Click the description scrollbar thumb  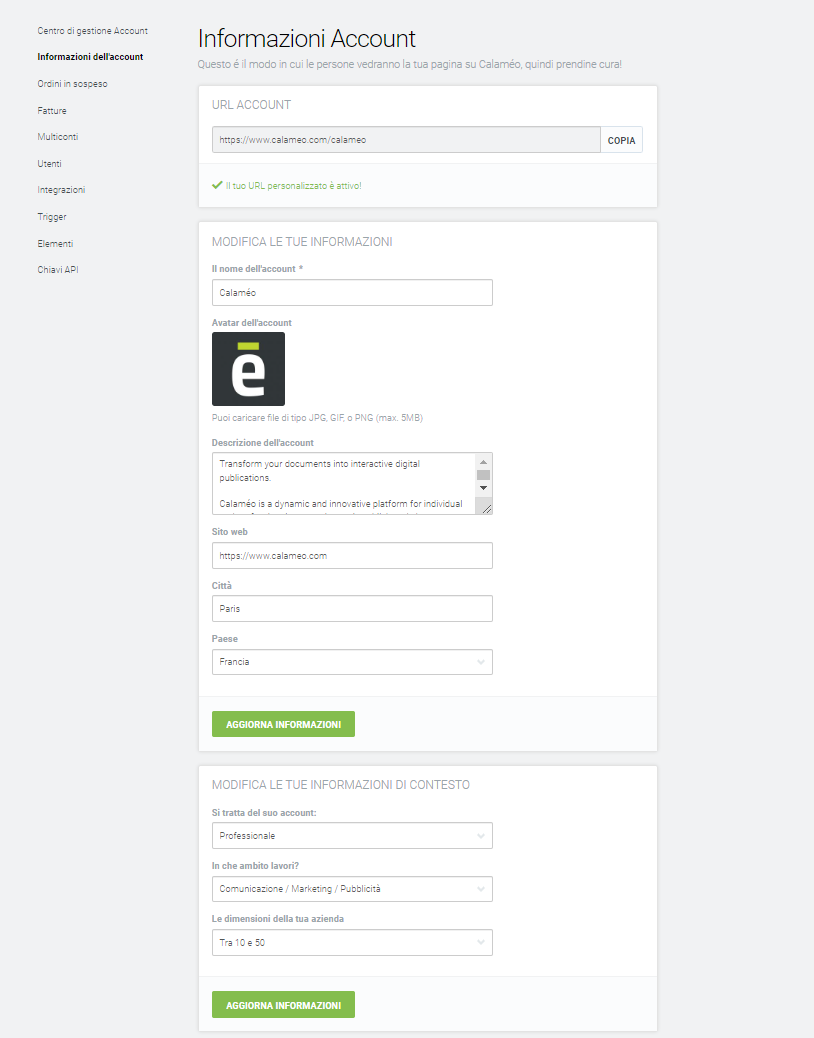point(483,475)
